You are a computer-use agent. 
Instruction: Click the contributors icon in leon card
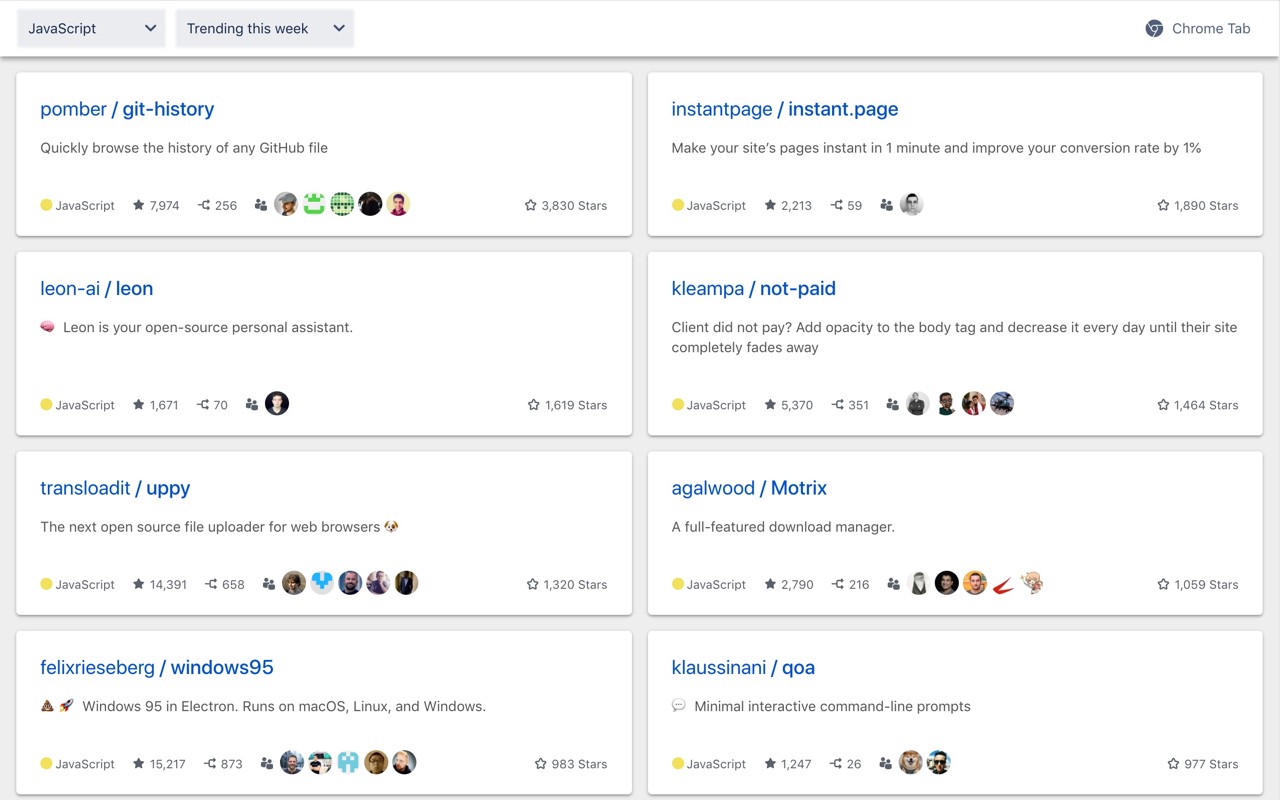(252, 405)
